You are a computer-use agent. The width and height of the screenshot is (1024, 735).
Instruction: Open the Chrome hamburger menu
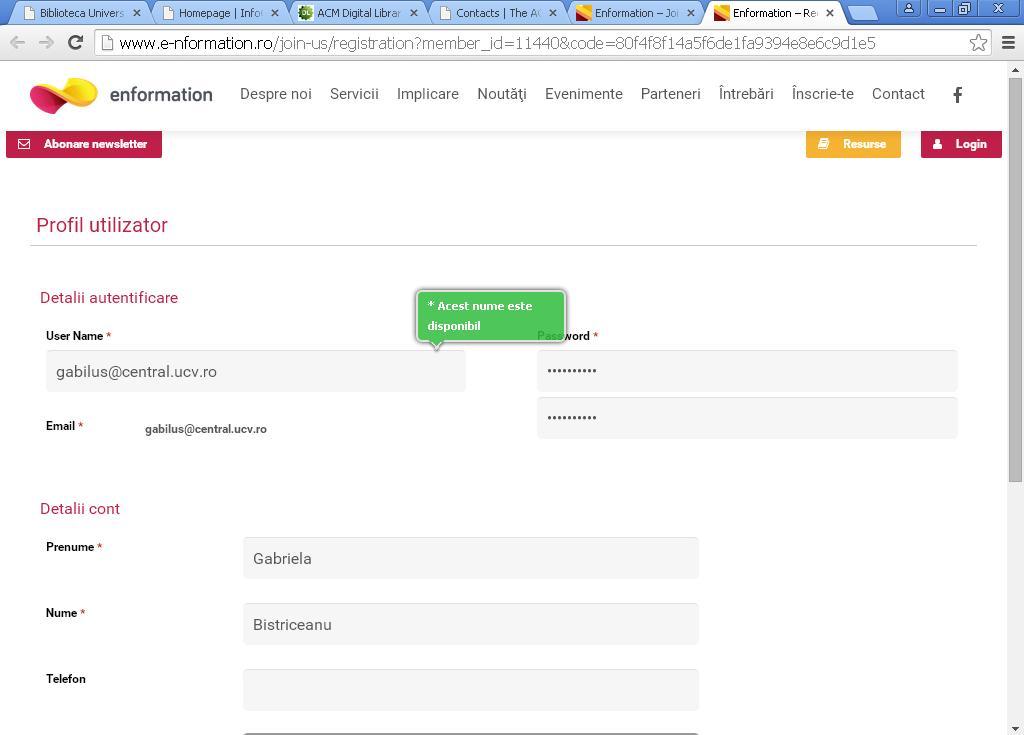(1008, 43)
